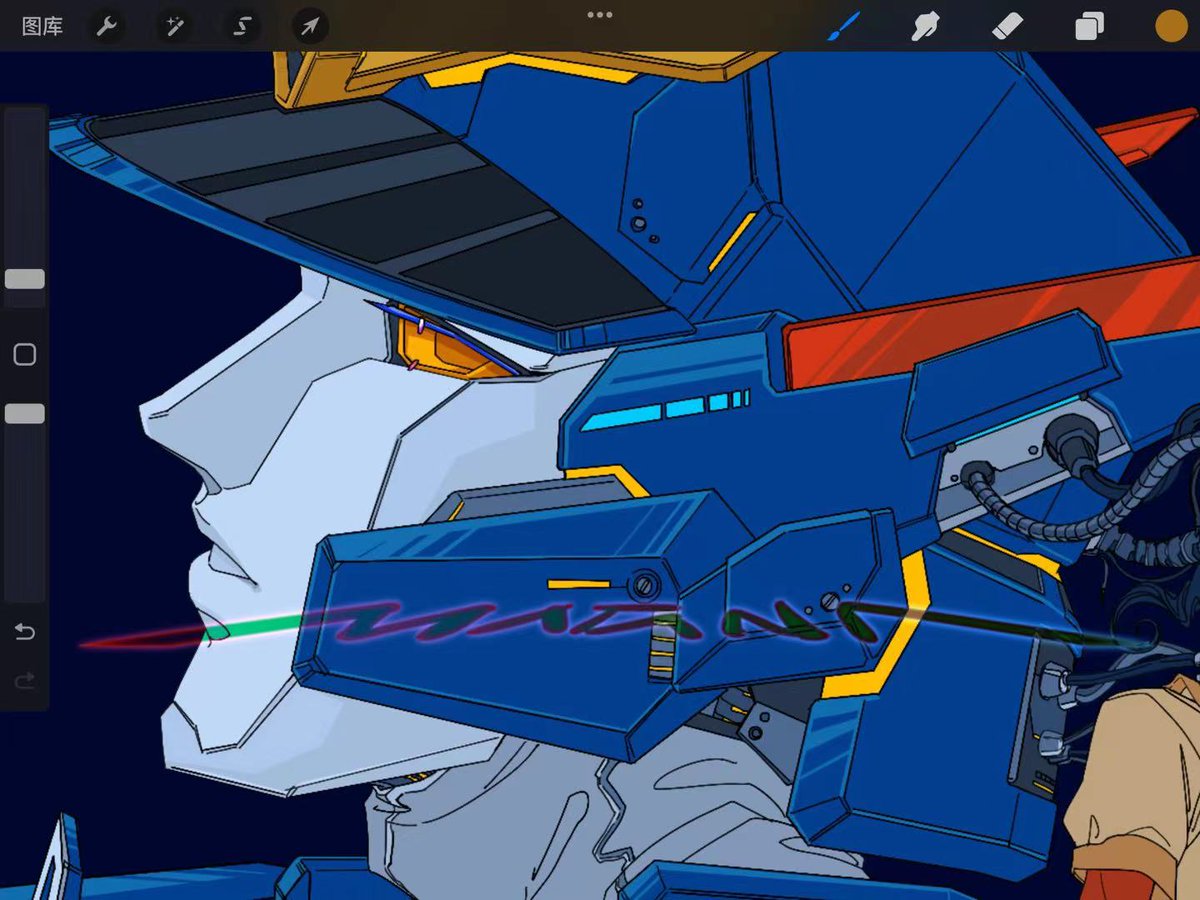Open the 图库 gallery

[x=42, y=27]
